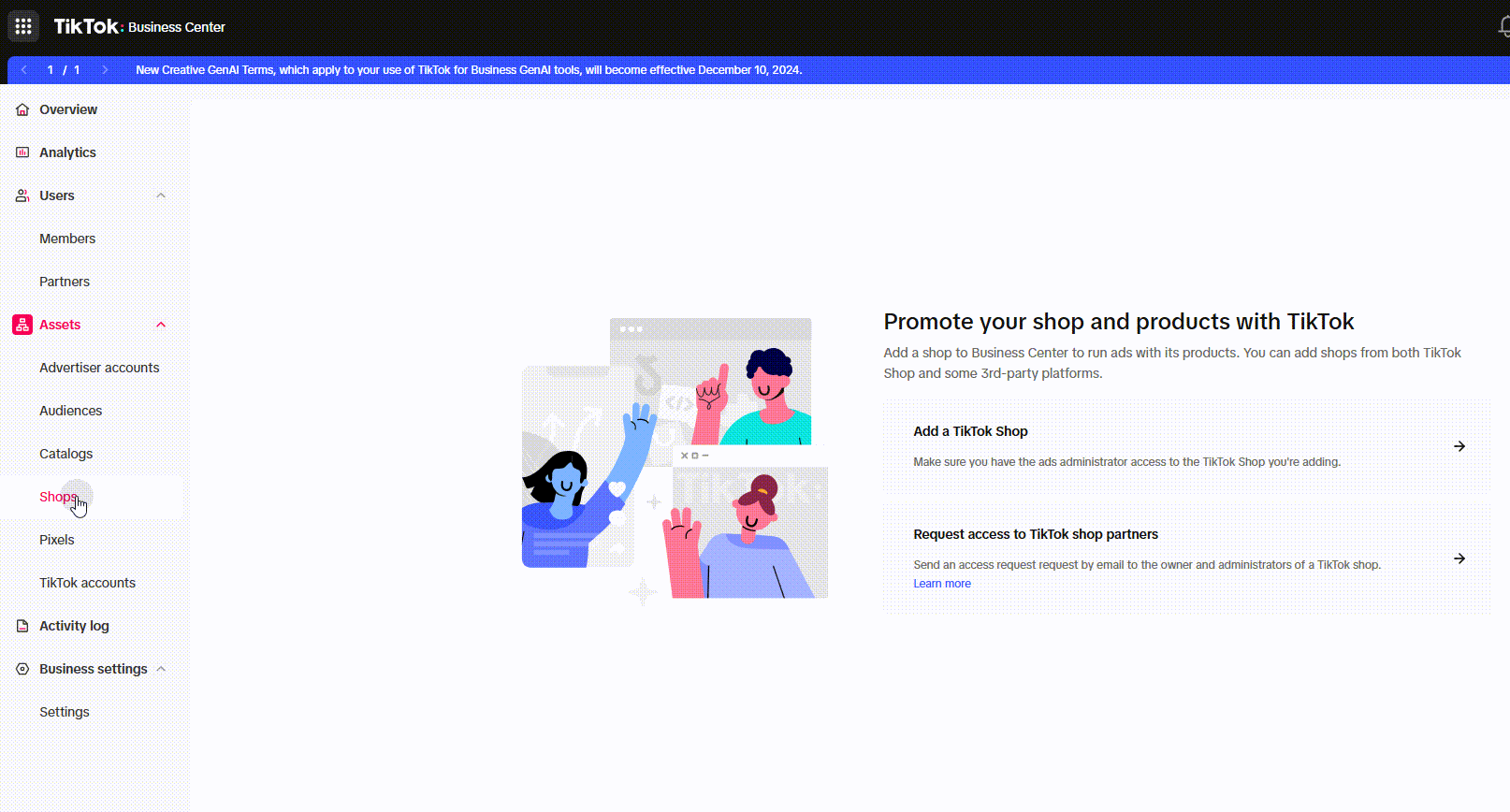Follow the Learn more link

[x=942, y=584]
